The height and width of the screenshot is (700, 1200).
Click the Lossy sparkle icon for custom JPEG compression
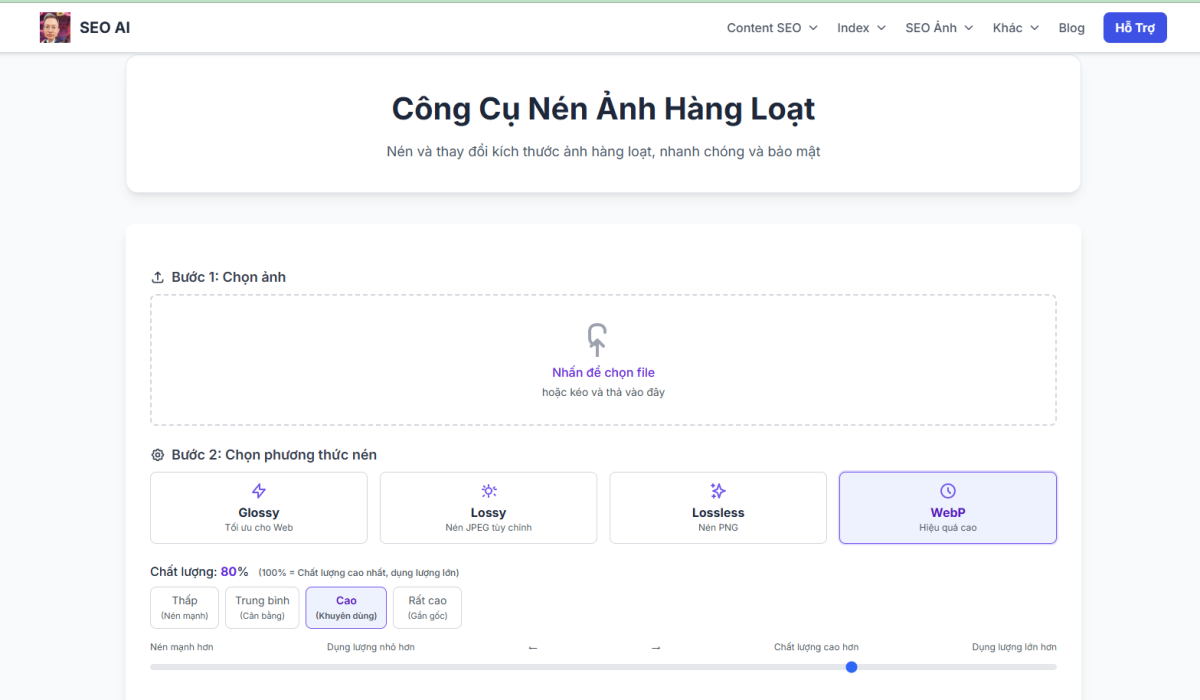pos(488,490)
